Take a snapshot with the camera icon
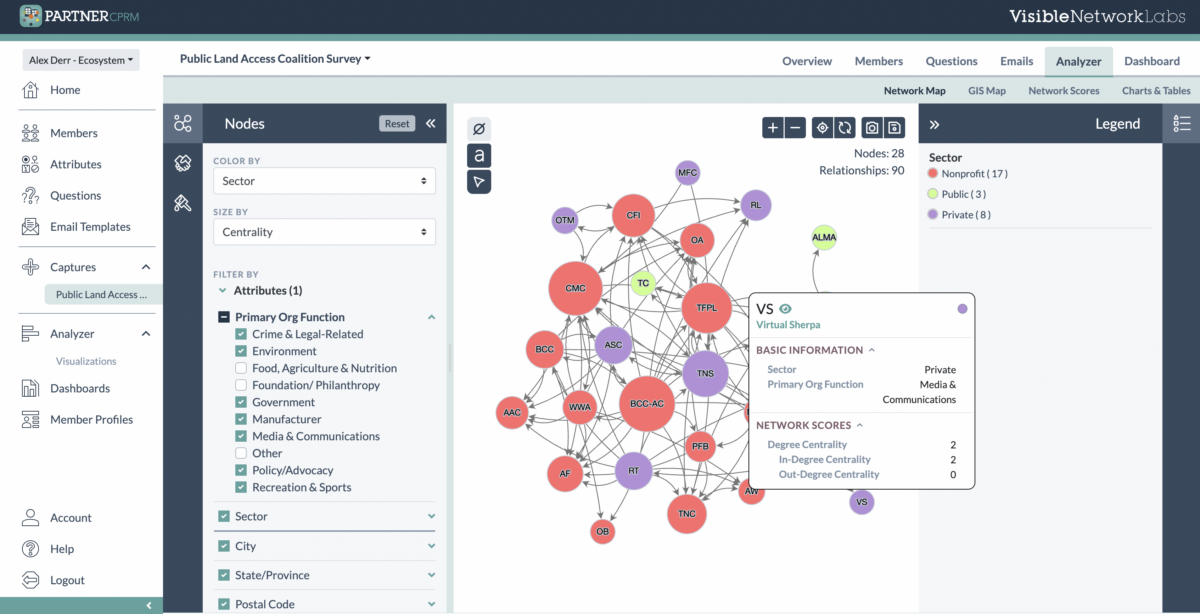 (x=873, y=127)
